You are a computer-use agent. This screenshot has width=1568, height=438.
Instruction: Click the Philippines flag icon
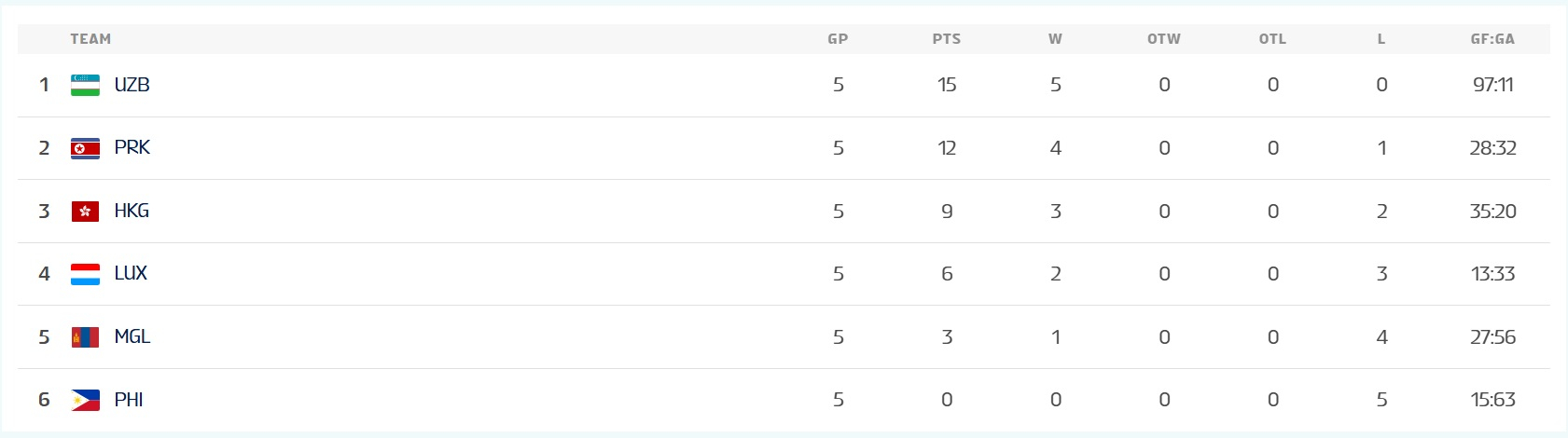pyautogui.click(x=85, y=401)
